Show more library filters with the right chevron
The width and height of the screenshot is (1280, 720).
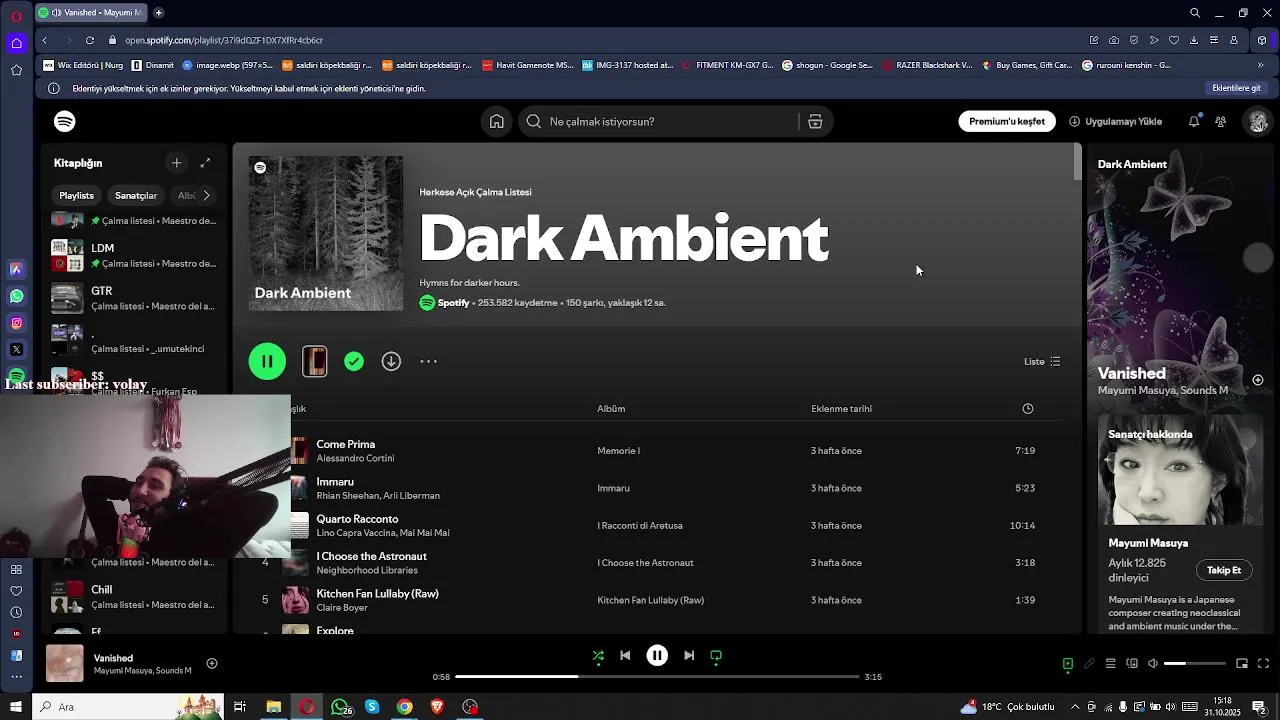(206, 195)
